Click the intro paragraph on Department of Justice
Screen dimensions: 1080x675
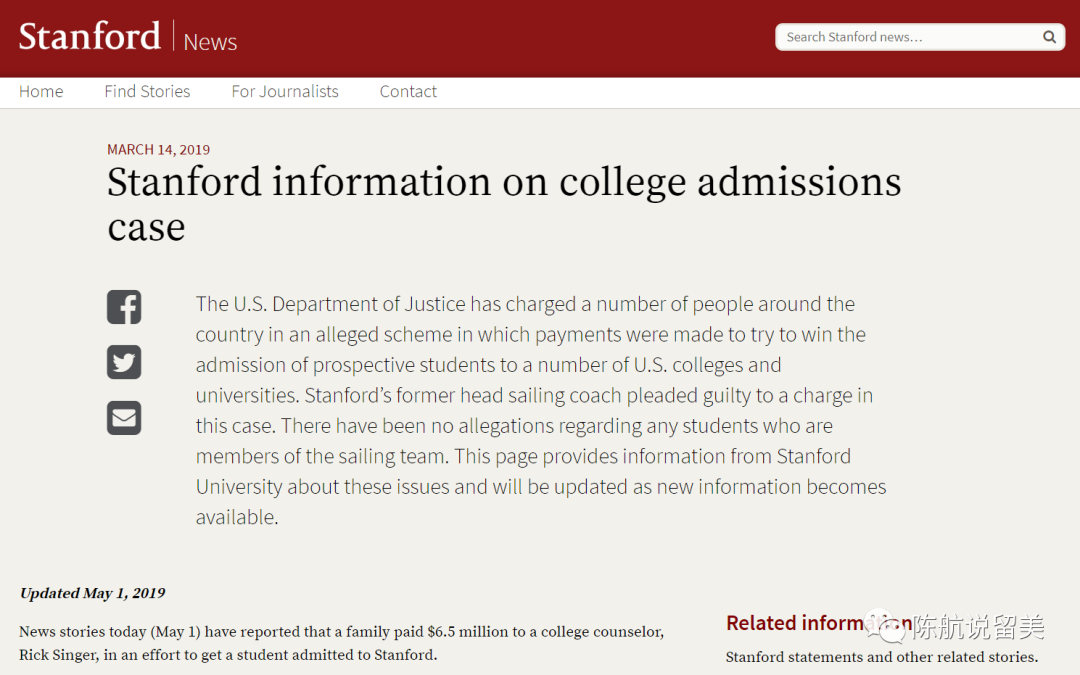540,410
